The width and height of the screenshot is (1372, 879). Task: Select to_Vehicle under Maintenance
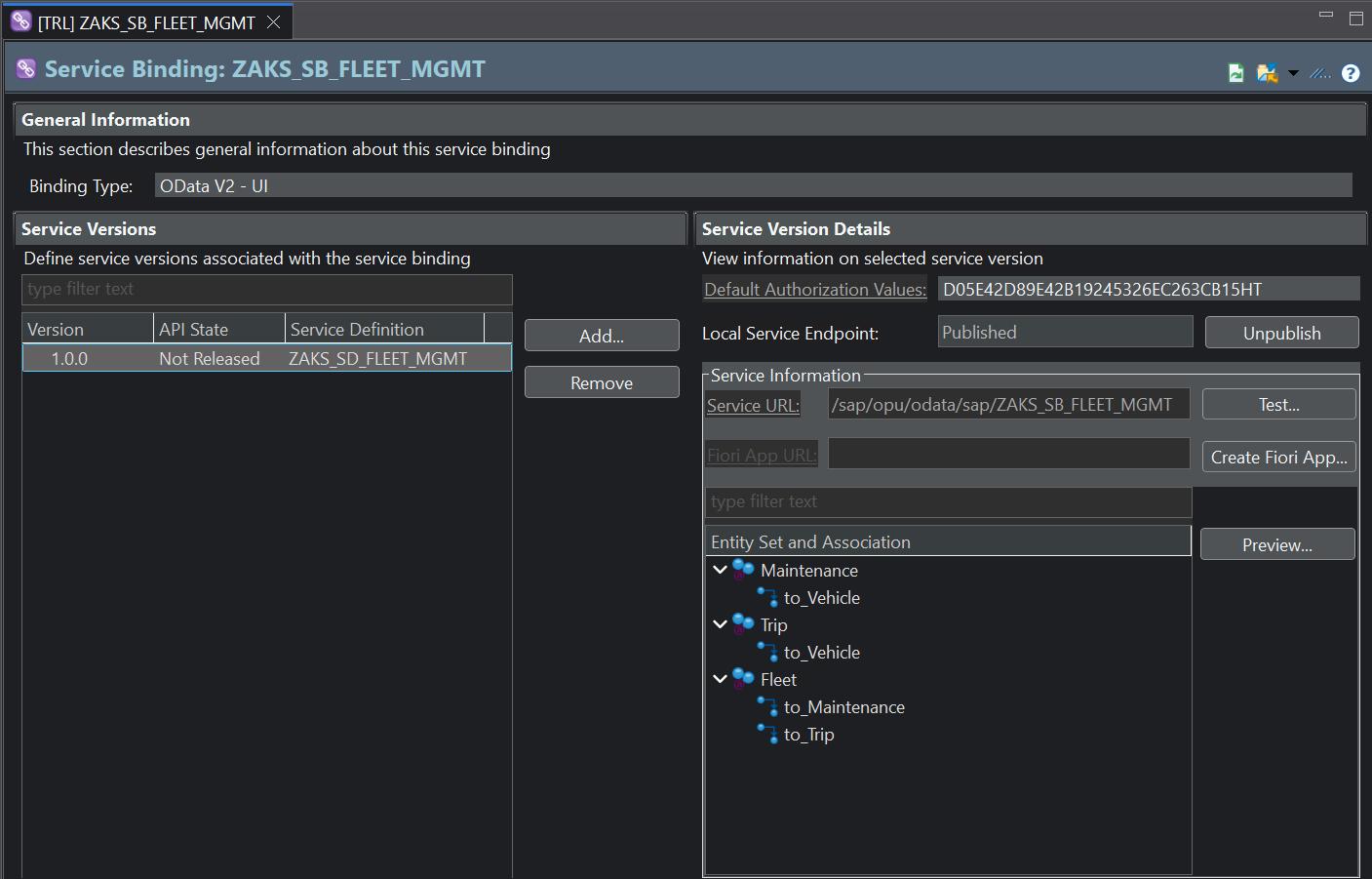point(822,598)
